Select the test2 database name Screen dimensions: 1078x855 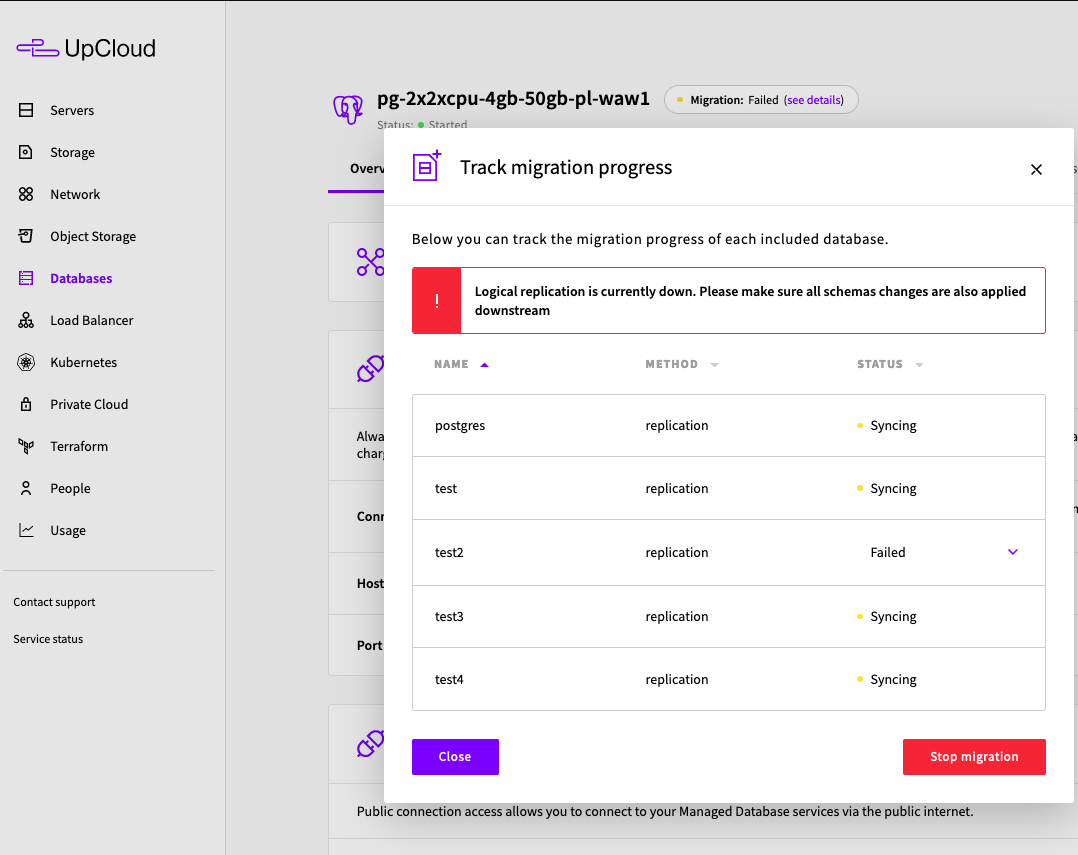[x=449, y=553]
